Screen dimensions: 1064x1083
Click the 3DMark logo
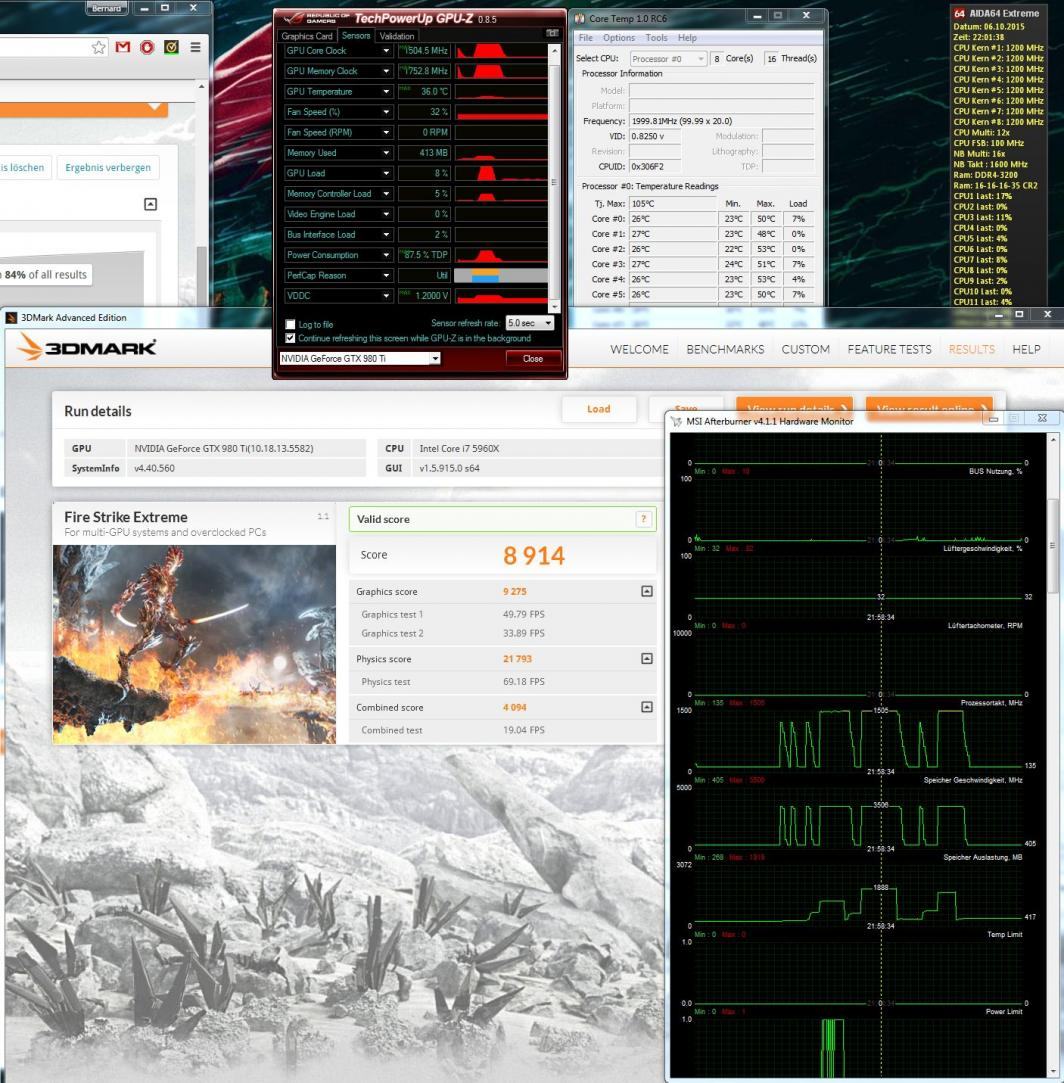(86, 347)
